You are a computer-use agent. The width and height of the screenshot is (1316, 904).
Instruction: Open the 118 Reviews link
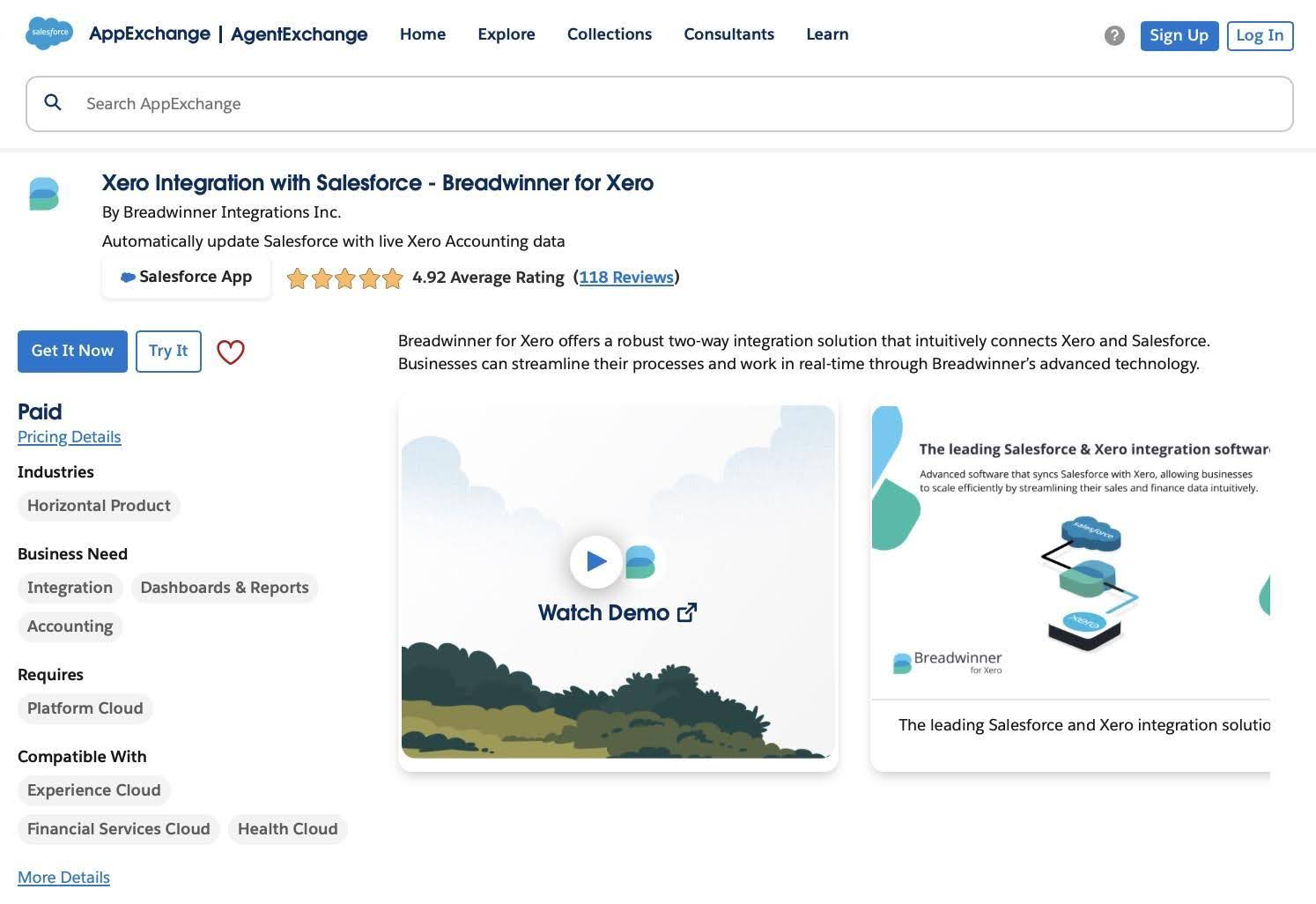click(625, 278)
